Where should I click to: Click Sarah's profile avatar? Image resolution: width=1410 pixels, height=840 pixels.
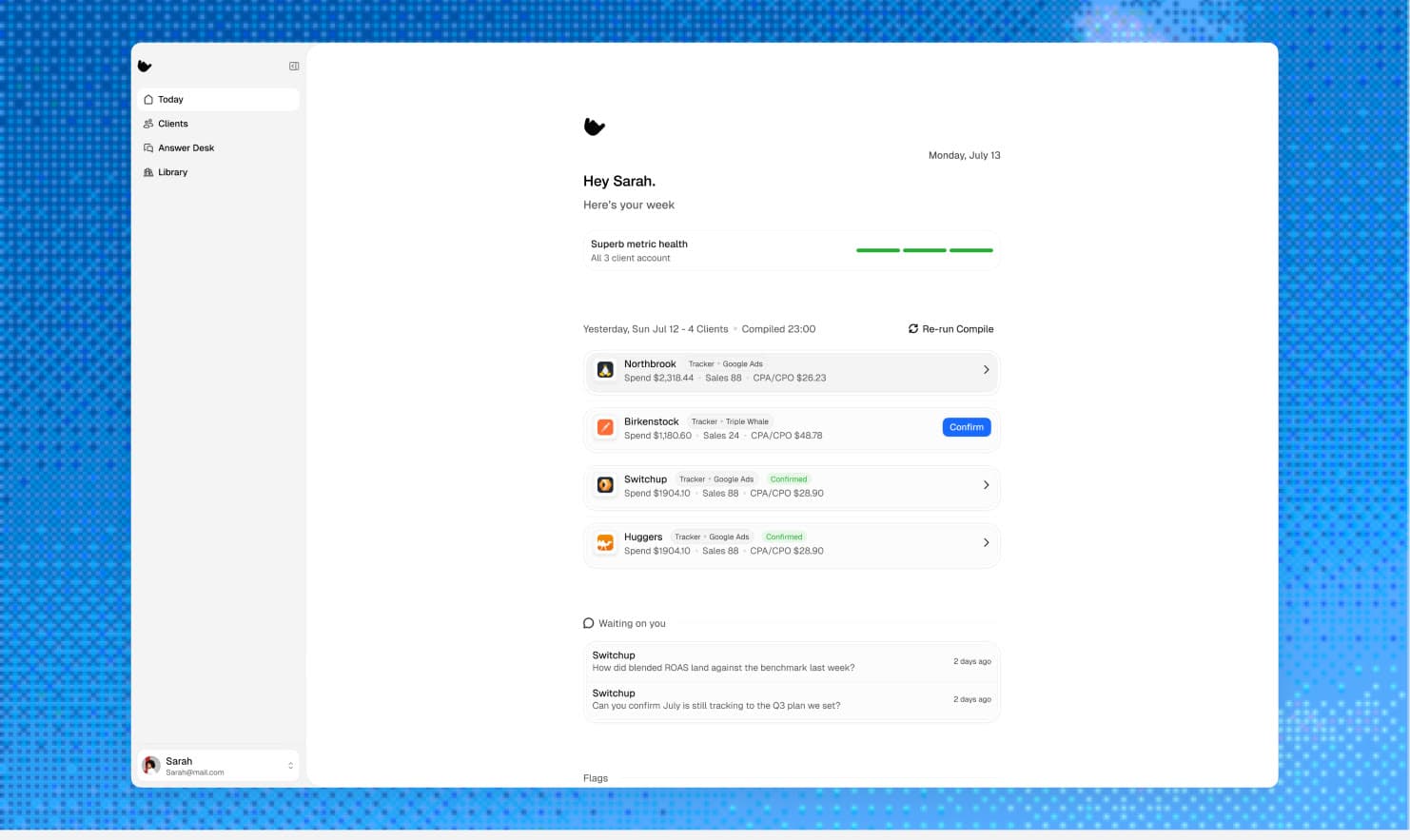150,766
